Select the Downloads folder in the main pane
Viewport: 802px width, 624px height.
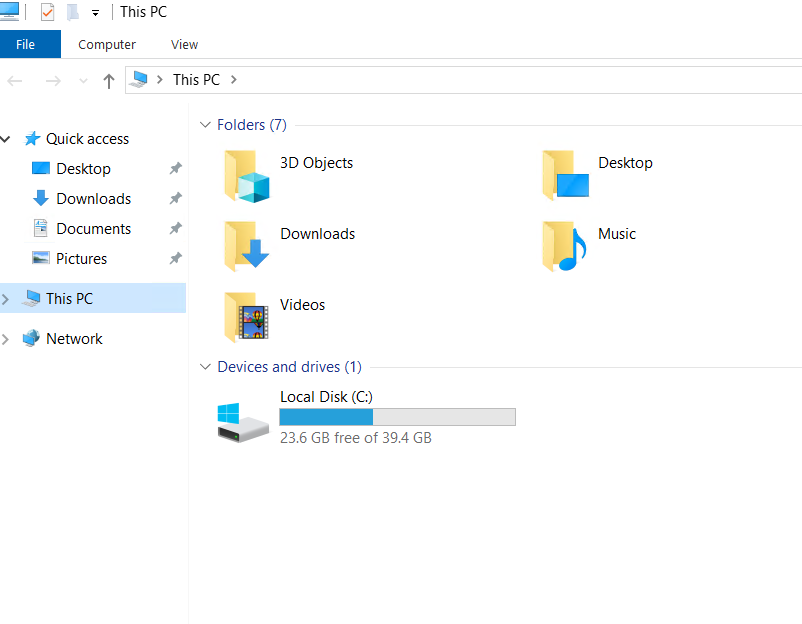[x=317, y=234]
